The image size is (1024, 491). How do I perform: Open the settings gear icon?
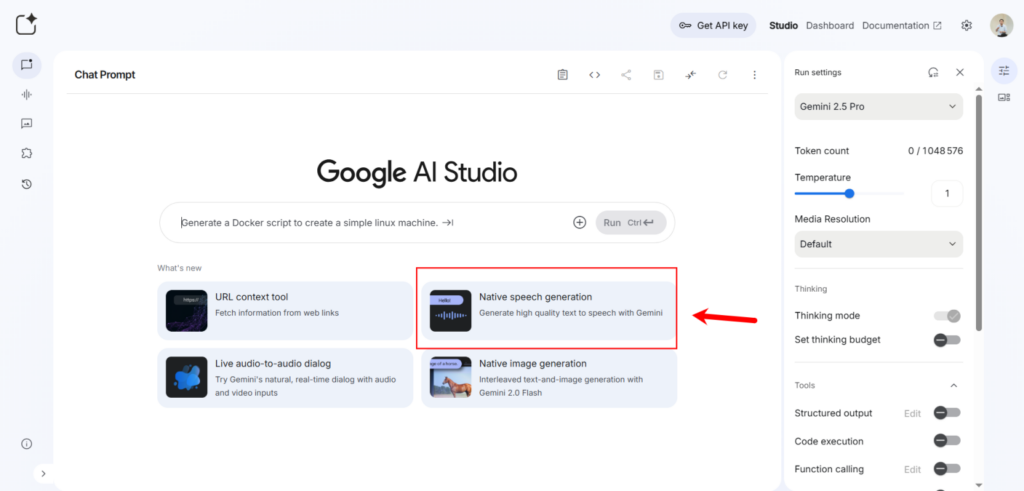(966, 26)
